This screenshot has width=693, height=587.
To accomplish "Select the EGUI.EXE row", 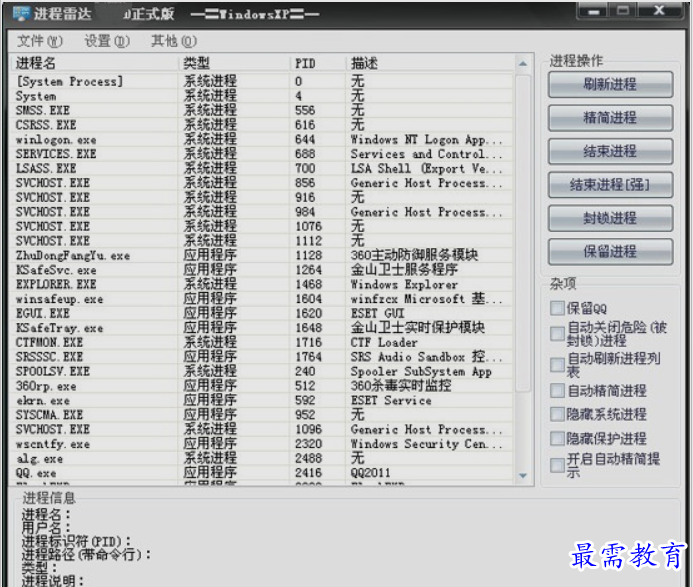I will coord(262,313).
